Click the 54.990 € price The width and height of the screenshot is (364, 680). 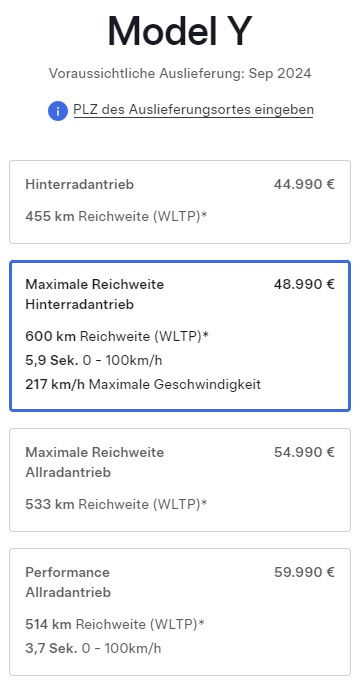(x=304, y=452)
